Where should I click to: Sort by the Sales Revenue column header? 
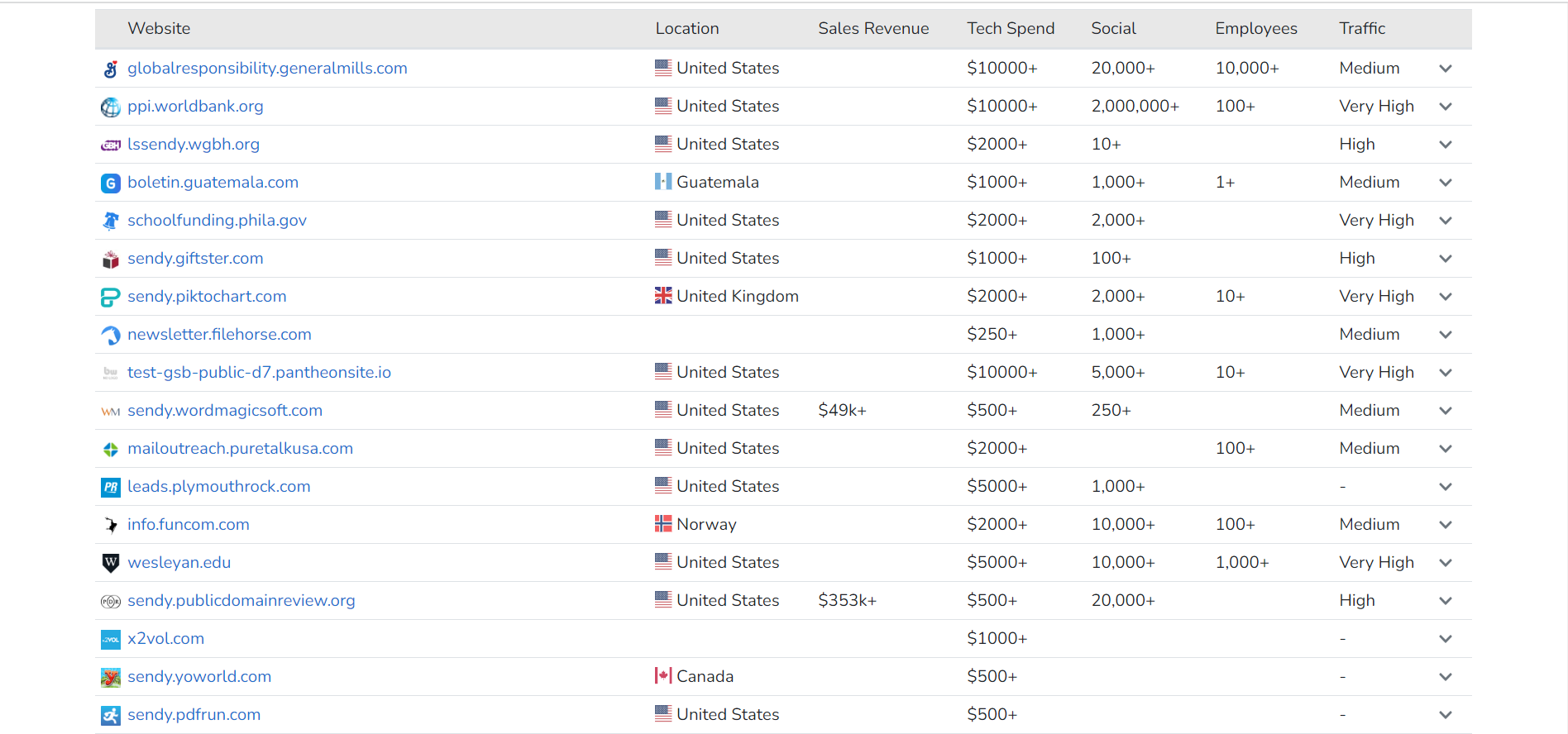tap(873, 28)
